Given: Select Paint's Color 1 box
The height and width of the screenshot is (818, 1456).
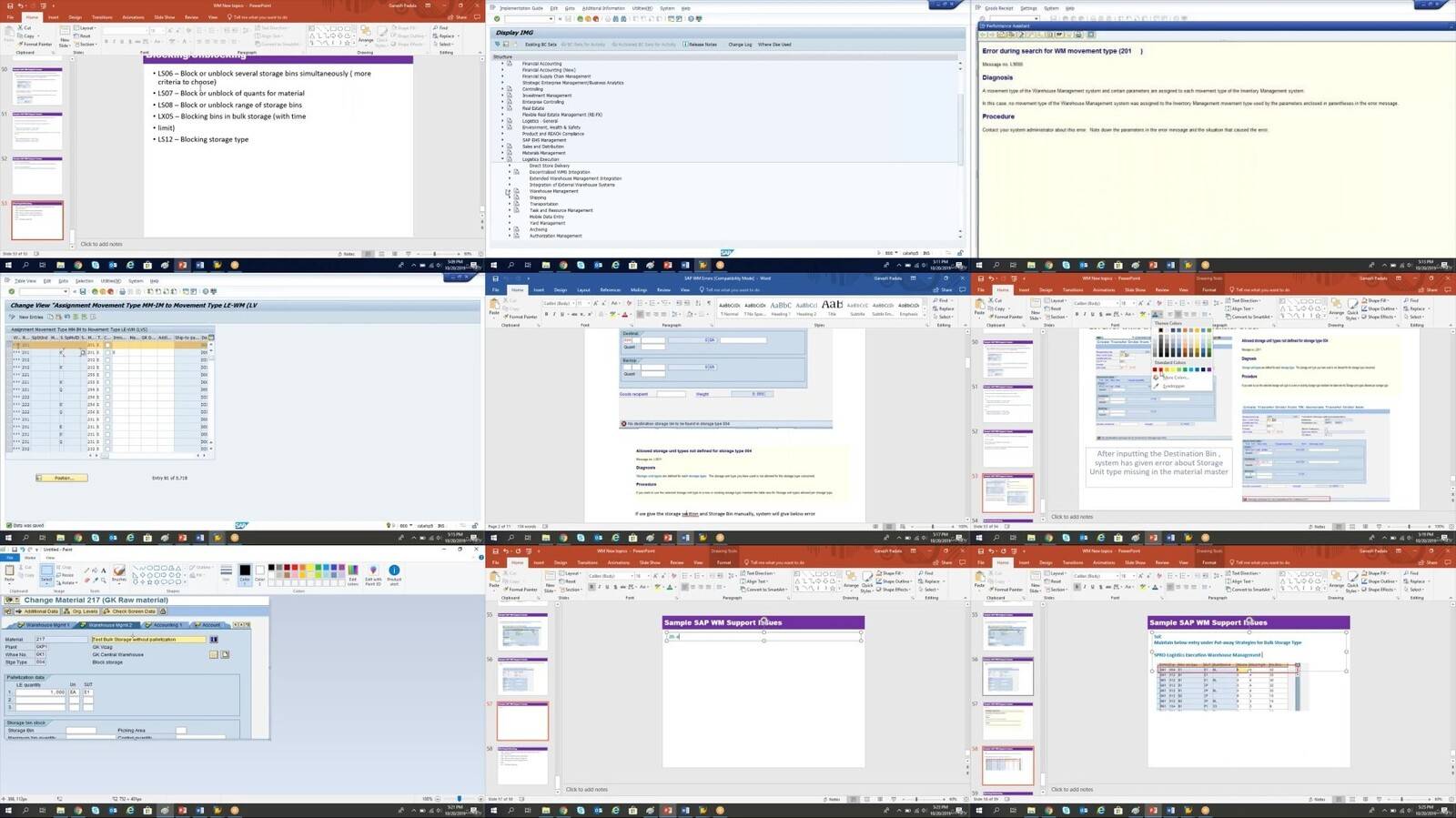Looking at the screenshot, I should pos(245,574).
